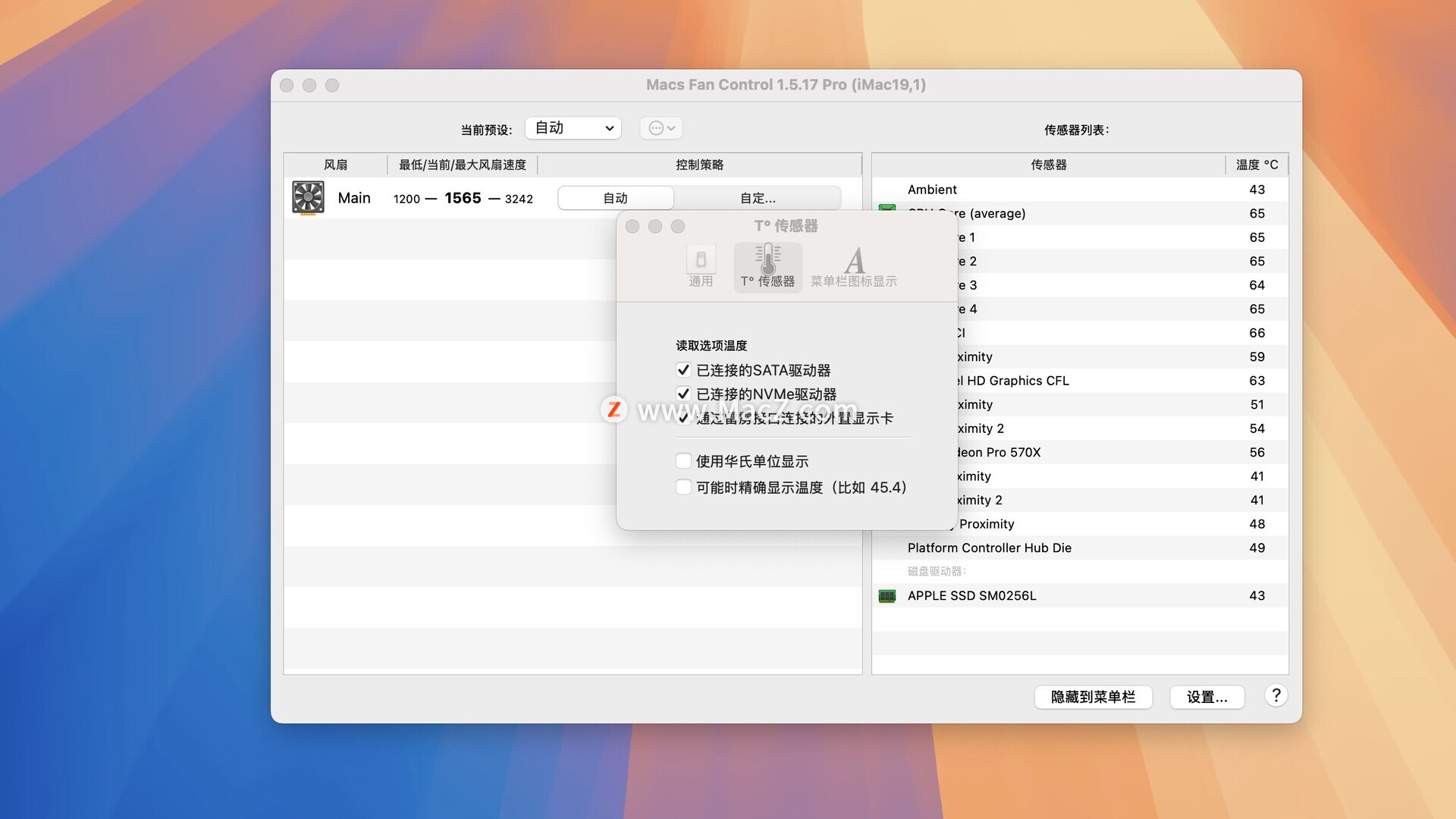The width and height of the screenshot is (1456, 819).
Task: Click the 传感器 column header
Action: (1049, 165)
